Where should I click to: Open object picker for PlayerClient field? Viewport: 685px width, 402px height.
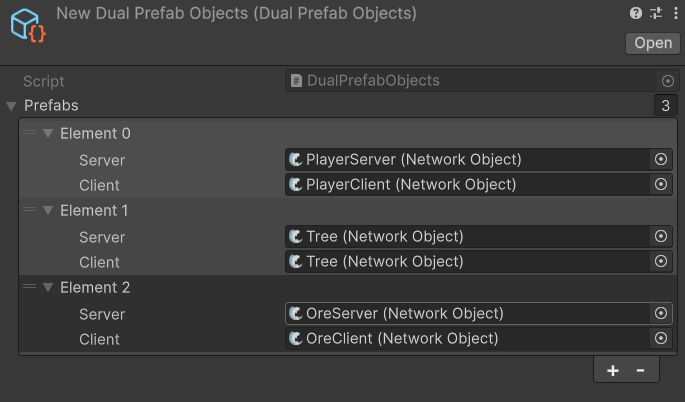point(660,184)
